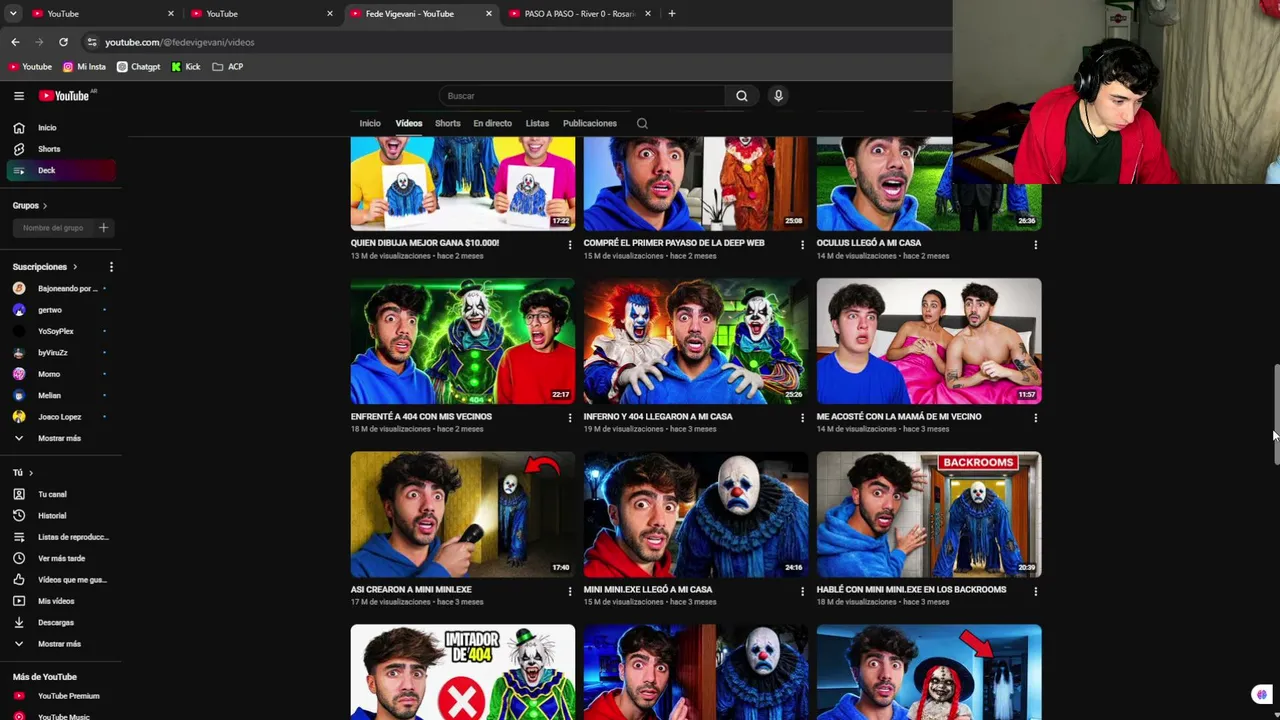Open the Chatgpt bookmark

coord(138,67)
